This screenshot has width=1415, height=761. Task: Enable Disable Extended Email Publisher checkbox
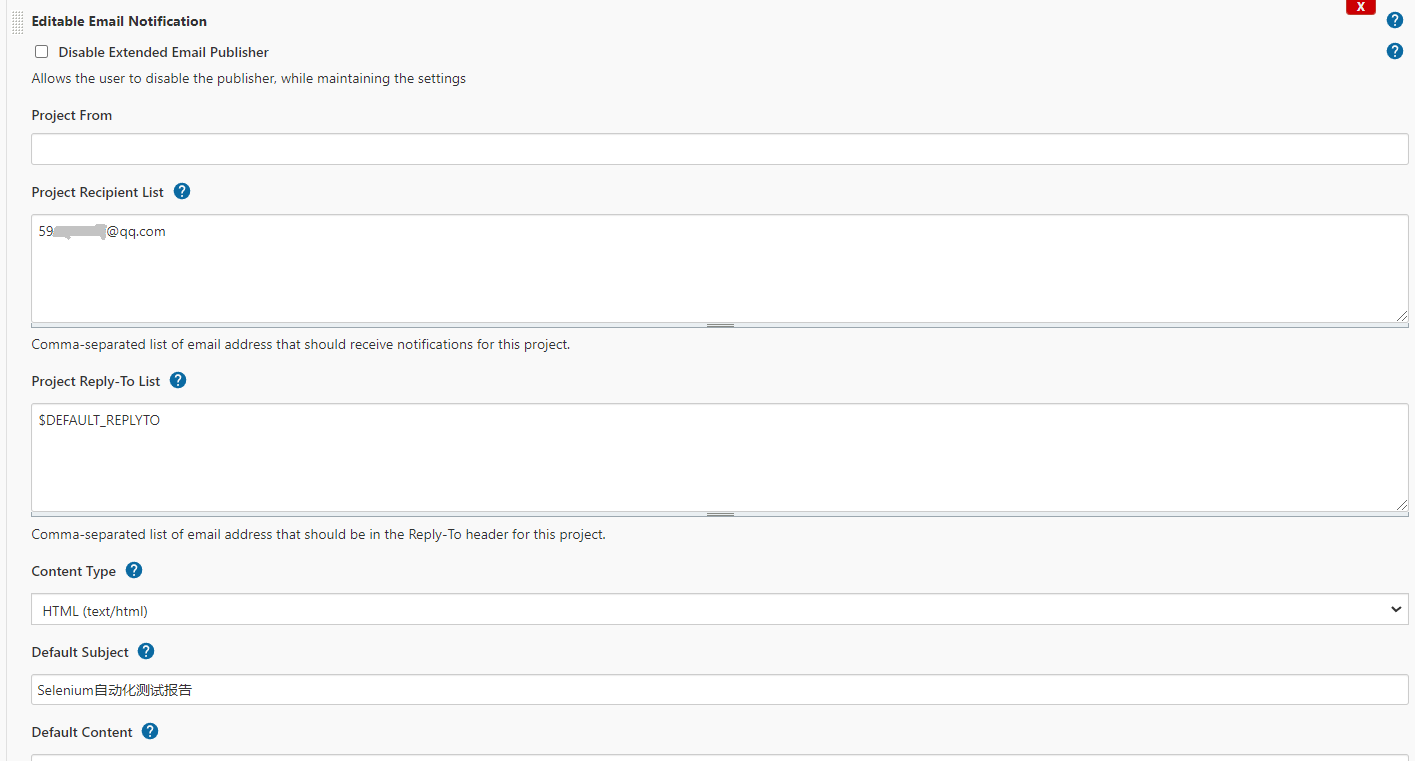(x=41, y=52)
